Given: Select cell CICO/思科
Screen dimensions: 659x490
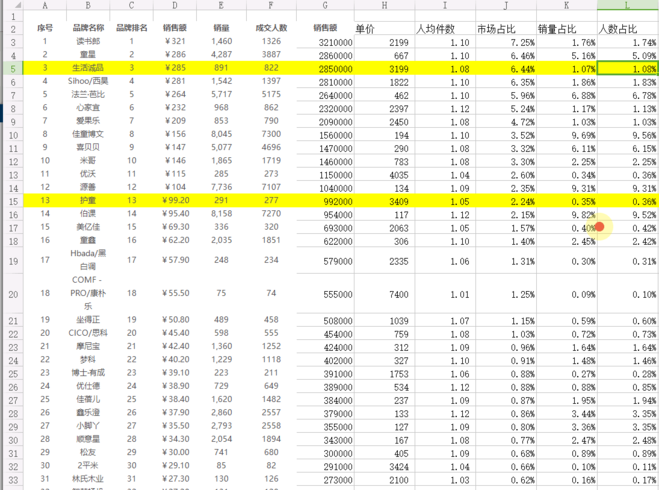Looking at the screenshot, I should point(88,333).
